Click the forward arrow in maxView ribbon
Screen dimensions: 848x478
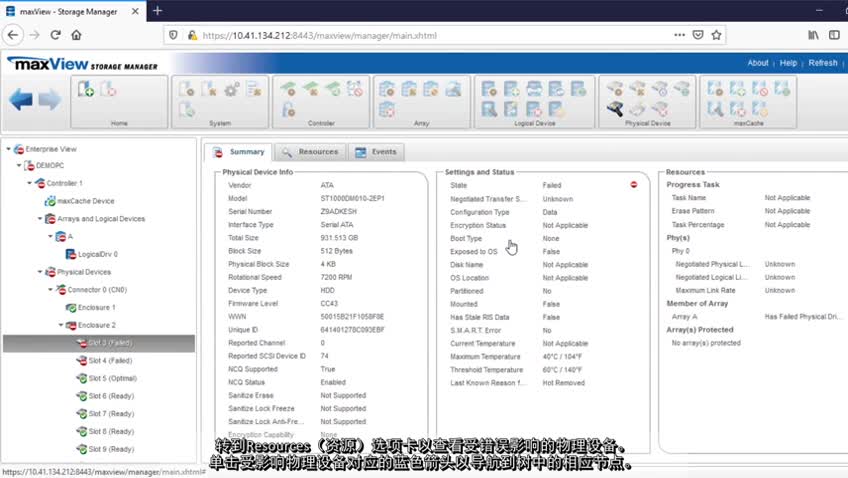50,99
